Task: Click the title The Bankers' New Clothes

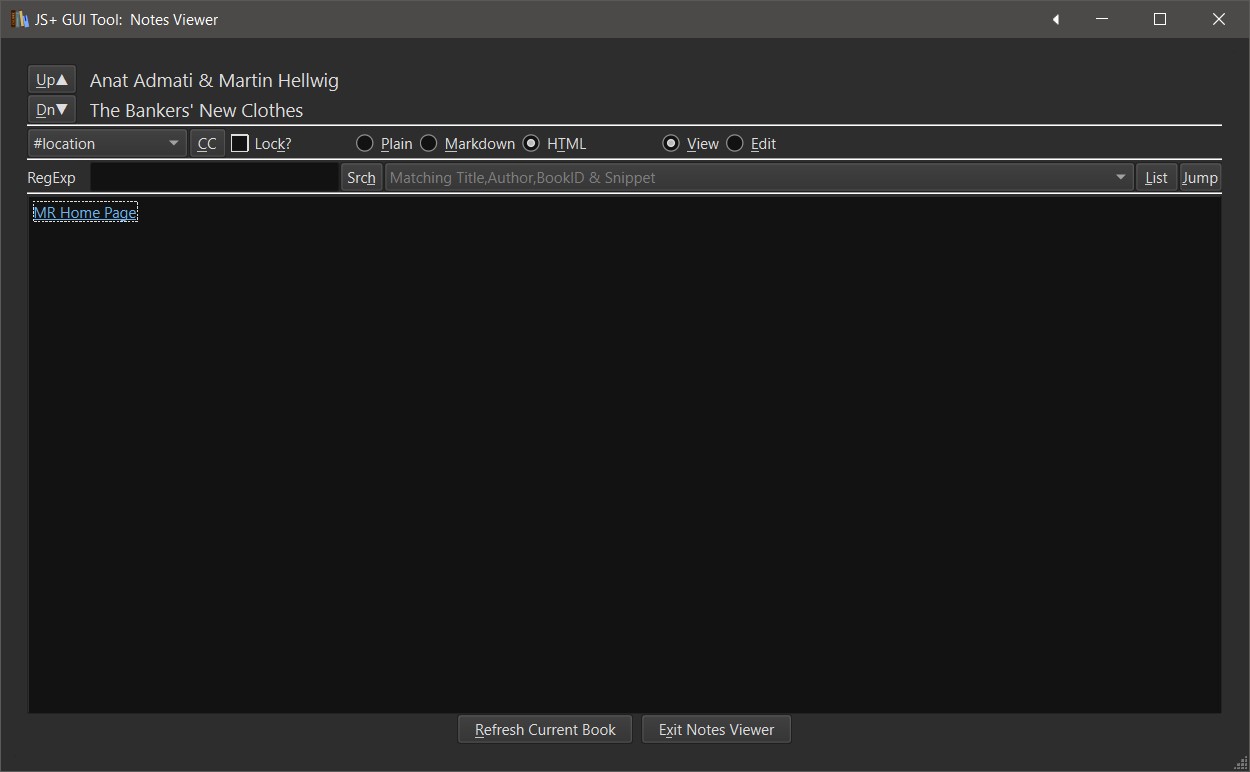Action: click(196, 110)
